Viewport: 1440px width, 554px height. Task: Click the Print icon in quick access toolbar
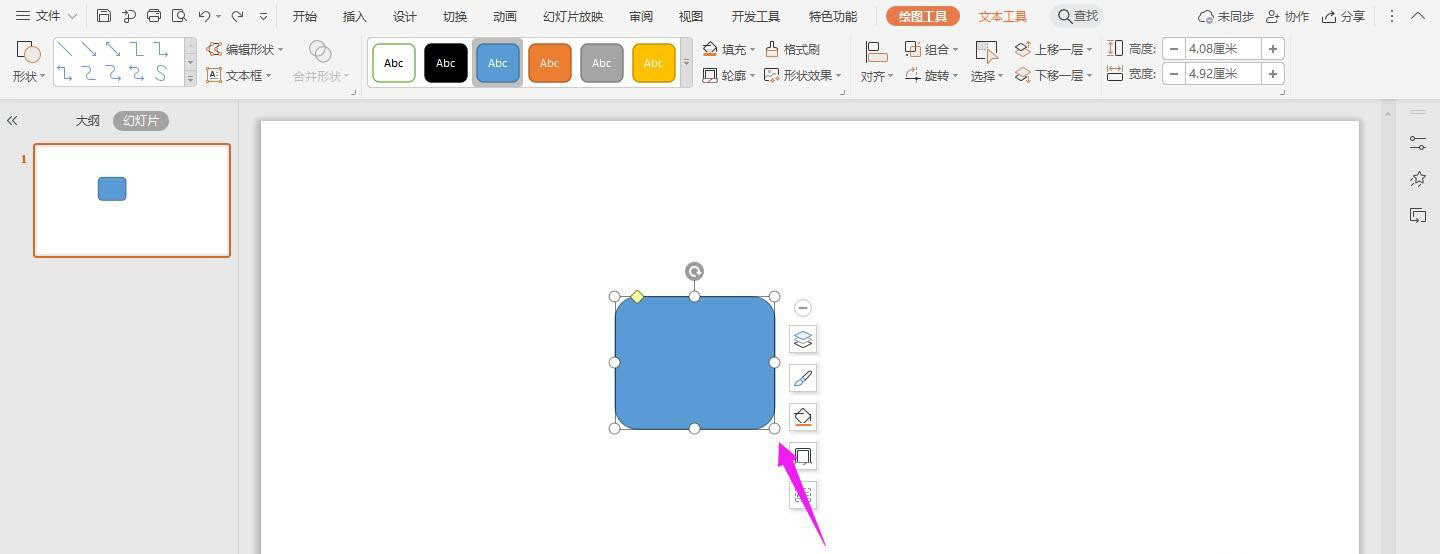coord(154,16)
